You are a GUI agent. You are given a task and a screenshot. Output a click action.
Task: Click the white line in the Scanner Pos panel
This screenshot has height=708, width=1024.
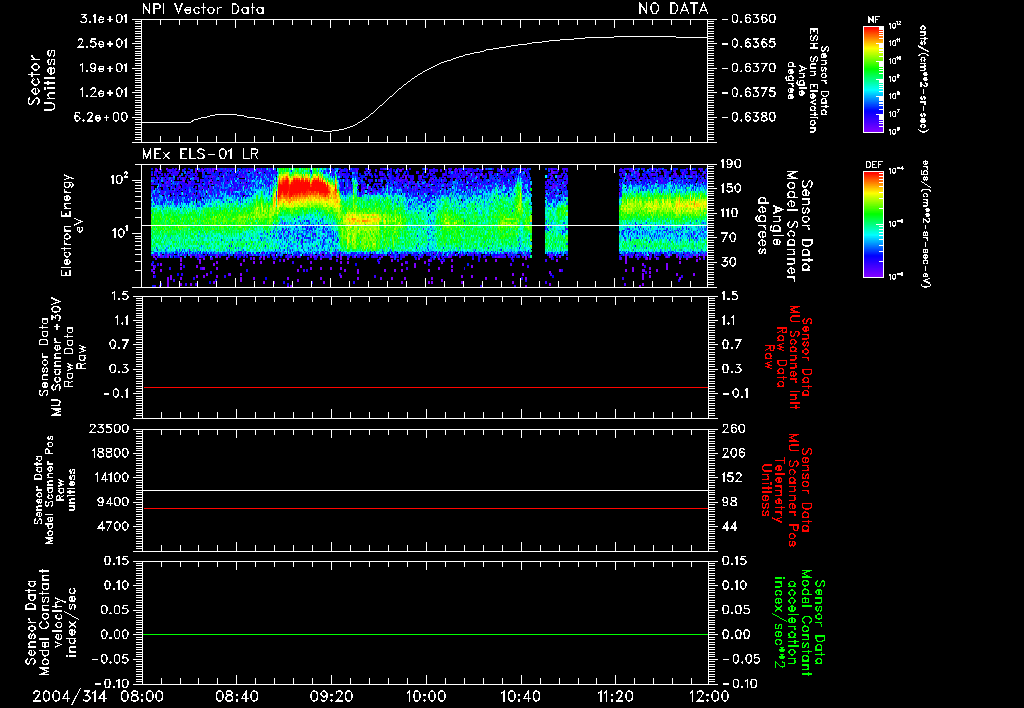click(424, 490)
